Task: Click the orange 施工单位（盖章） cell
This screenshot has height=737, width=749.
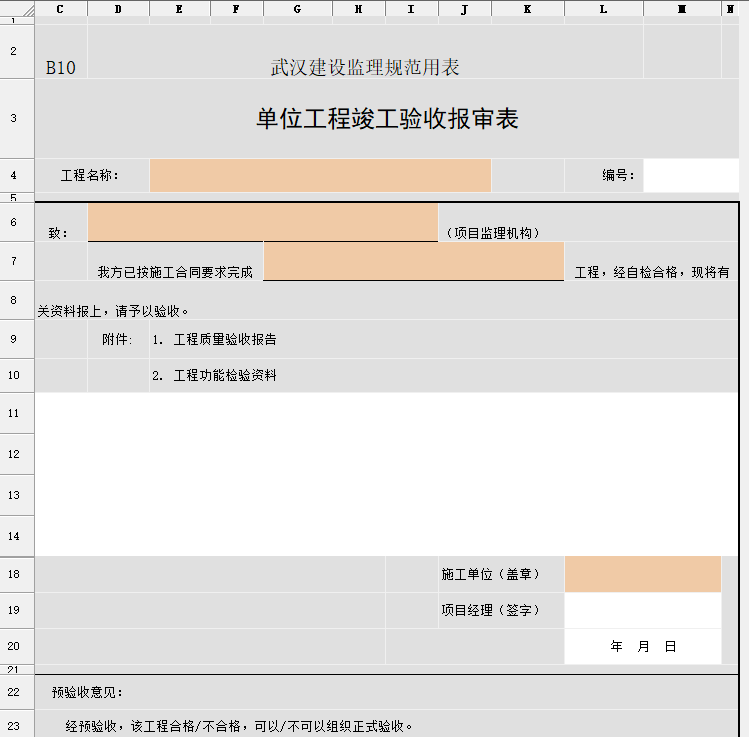Action: click(642, 574)
